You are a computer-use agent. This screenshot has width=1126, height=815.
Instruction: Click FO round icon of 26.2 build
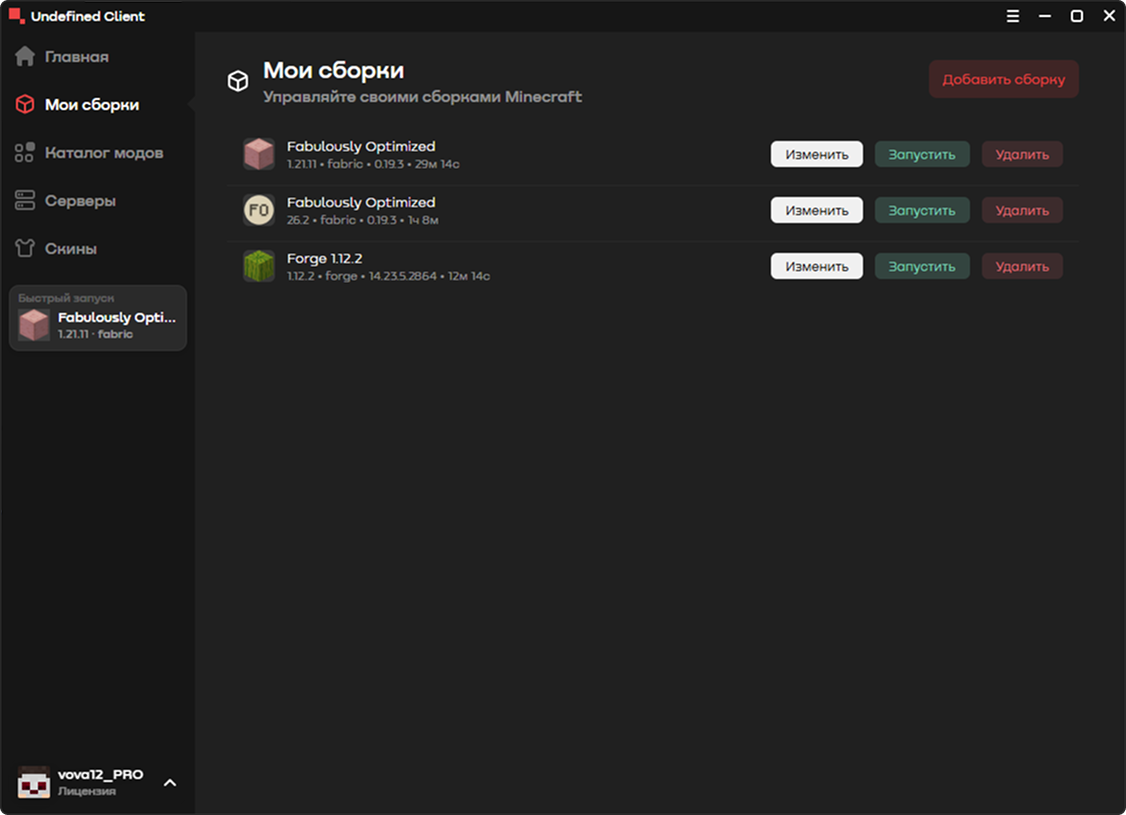[259, 210]
